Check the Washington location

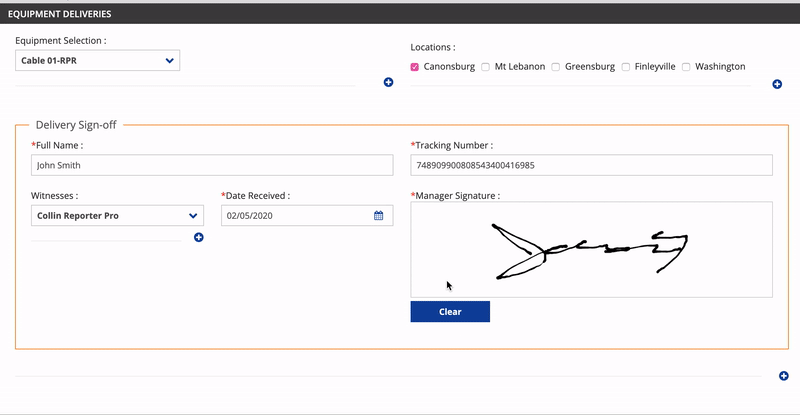pyautogui.click(x=686, y=67)
